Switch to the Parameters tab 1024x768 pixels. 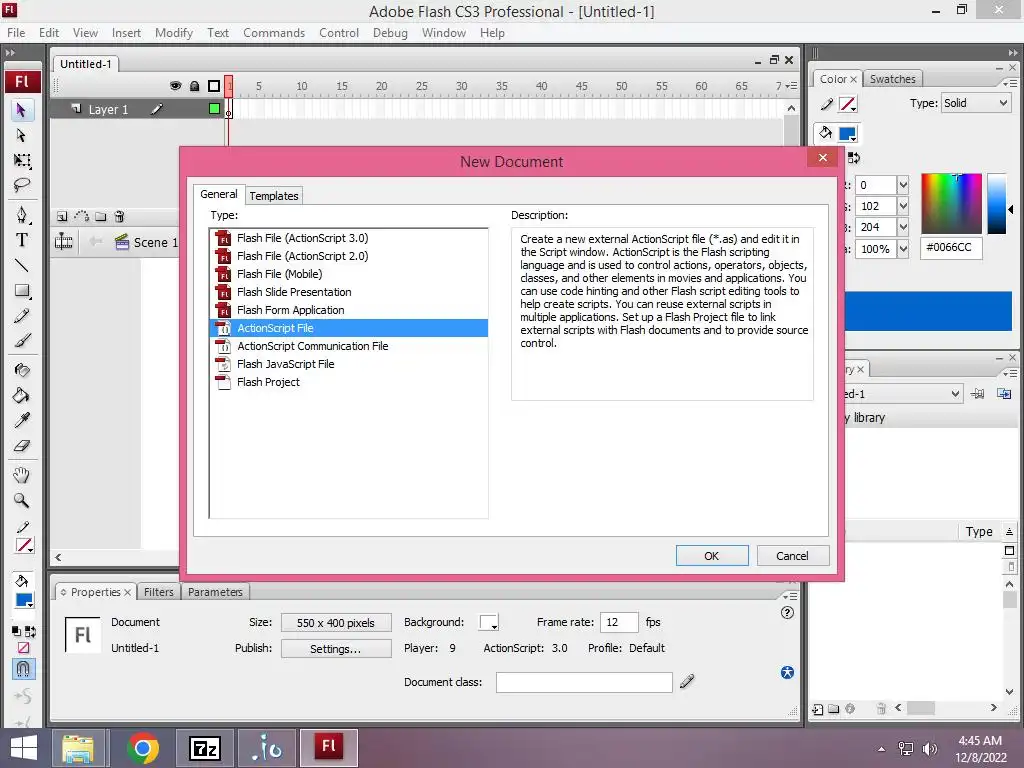[x=215, y=592]
